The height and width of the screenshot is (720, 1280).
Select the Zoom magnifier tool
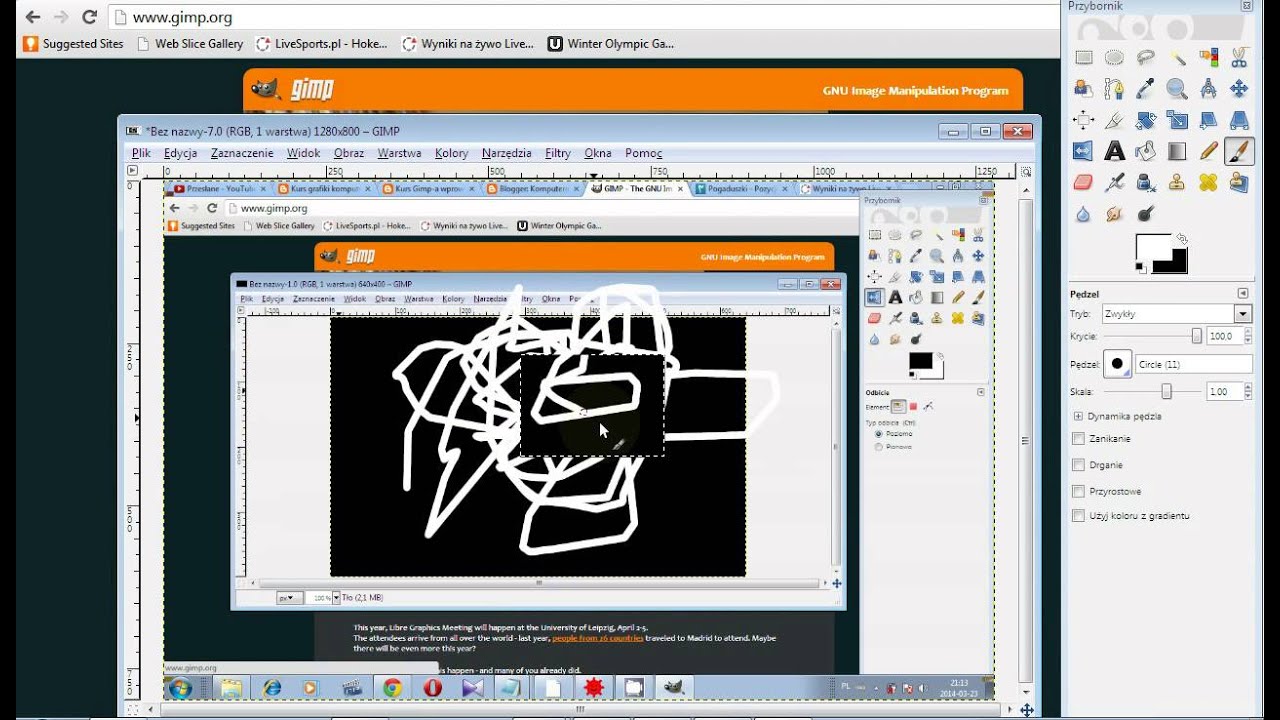(1177, 89)
